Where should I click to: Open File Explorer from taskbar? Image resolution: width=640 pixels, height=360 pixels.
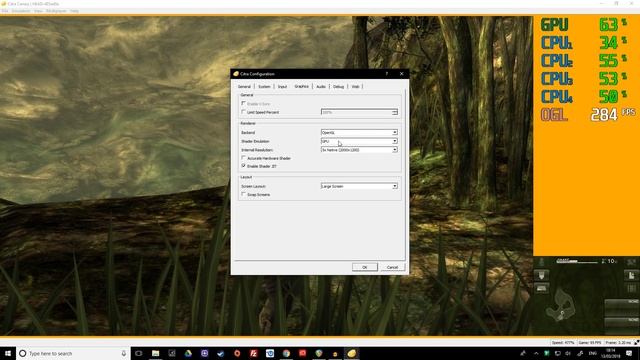[156, 353]
